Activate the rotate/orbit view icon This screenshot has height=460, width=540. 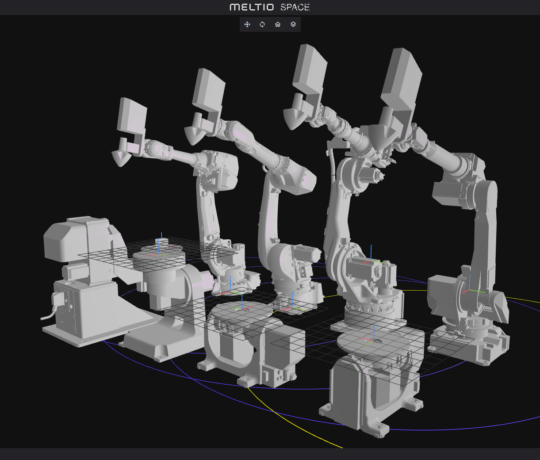click(x=262, y=24)
